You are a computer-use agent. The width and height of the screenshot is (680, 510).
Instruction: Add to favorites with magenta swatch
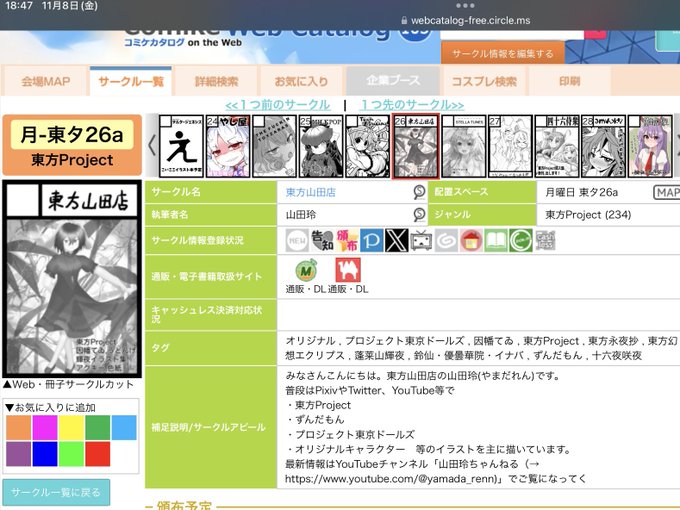[45, 428]
